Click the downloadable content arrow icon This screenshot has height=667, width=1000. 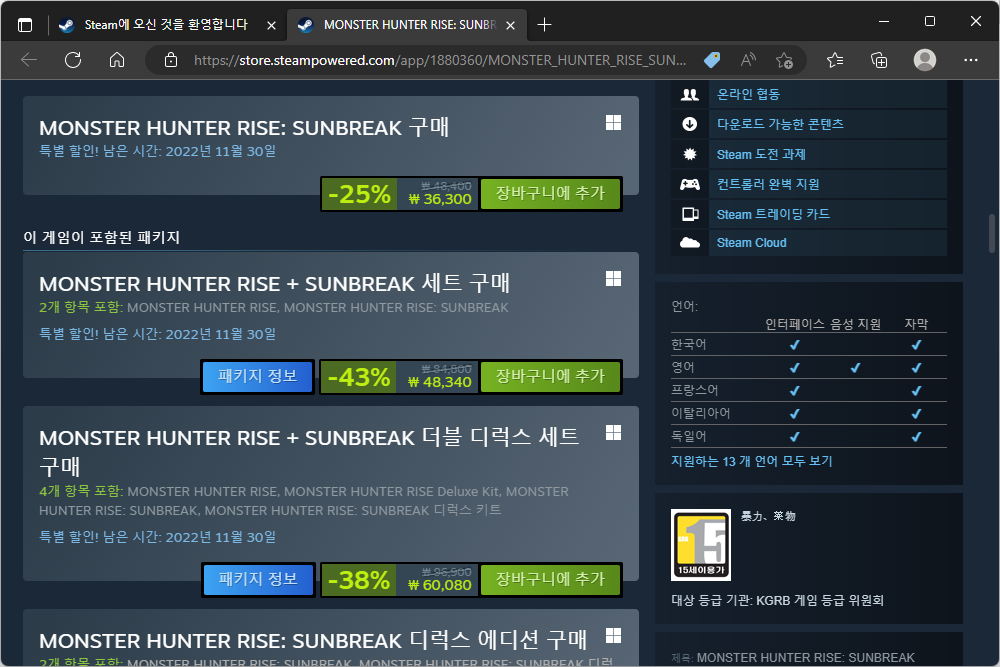pos(689,124)
